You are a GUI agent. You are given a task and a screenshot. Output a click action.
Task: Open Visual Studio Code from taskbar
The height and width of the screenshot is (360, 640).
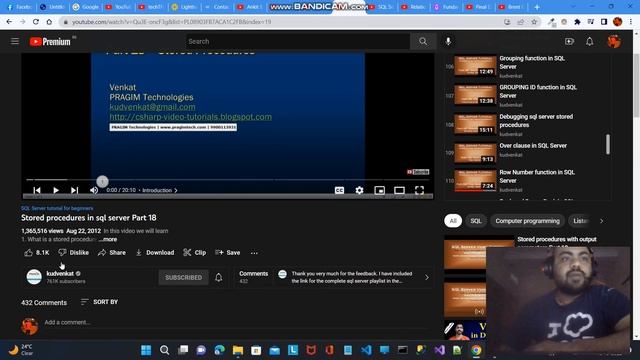coord(366,350)
